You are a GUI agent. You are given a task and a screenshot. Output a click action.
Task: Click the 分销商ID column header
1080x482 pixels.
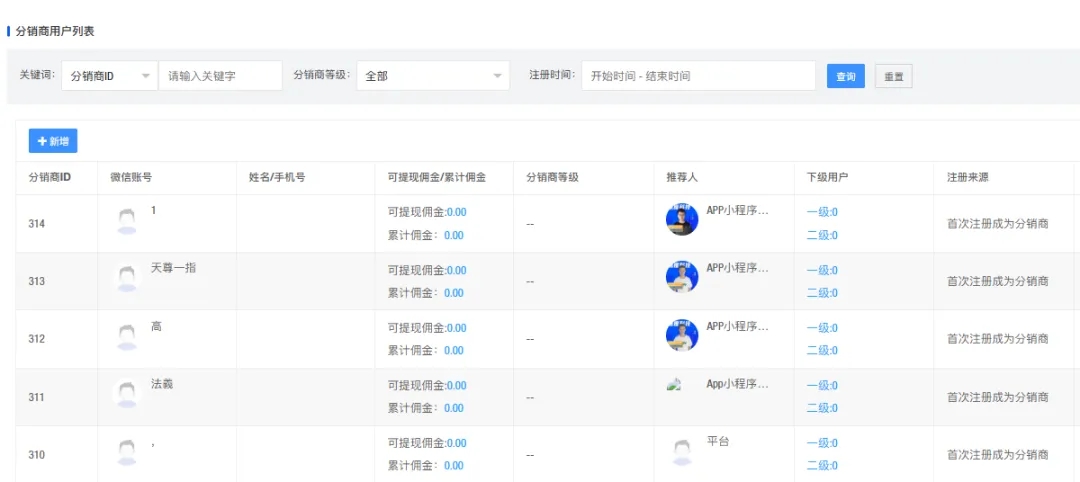coord(49,177)
